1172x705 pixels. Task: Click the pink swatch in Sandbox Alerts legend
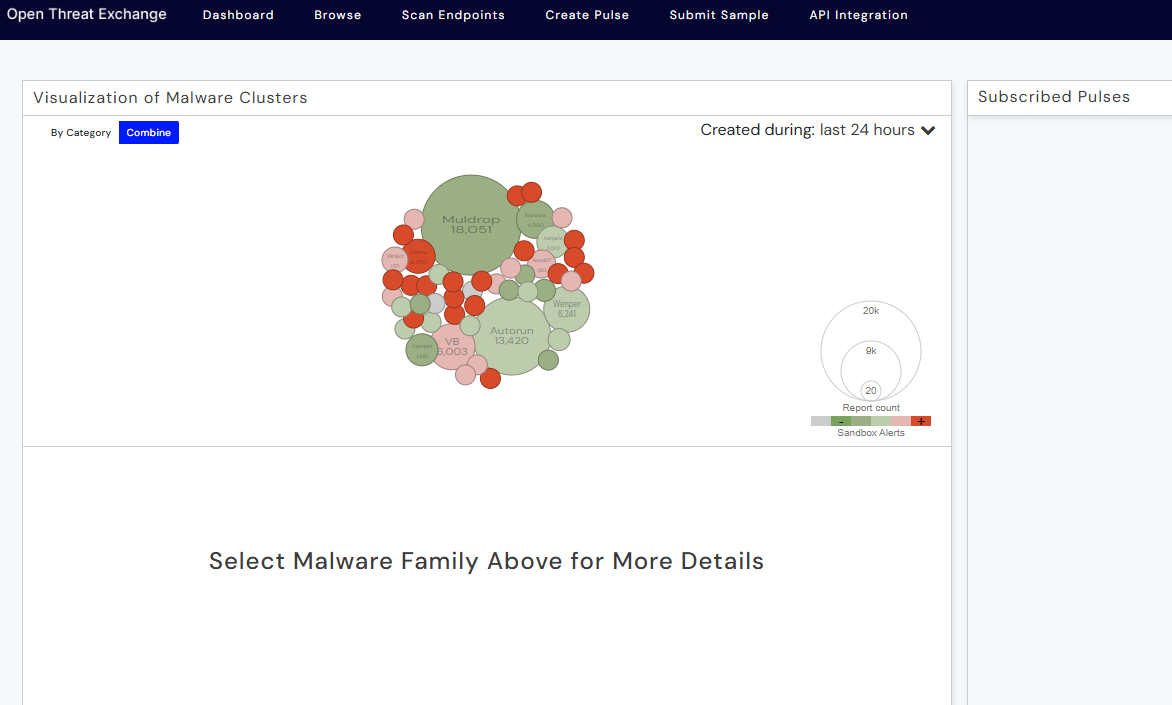[x=901, y=422]
